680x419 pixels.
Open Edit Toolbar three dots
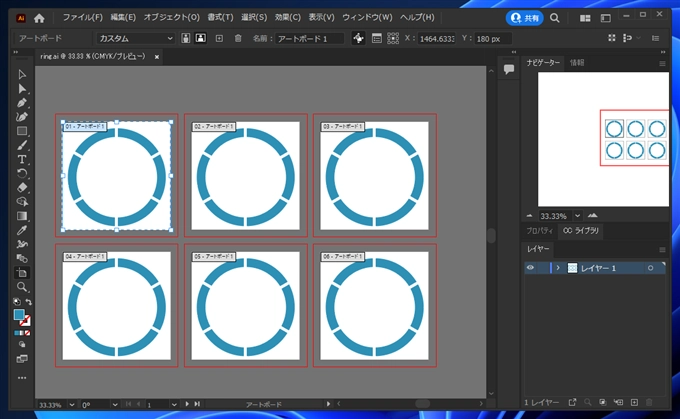pos(22,378)
